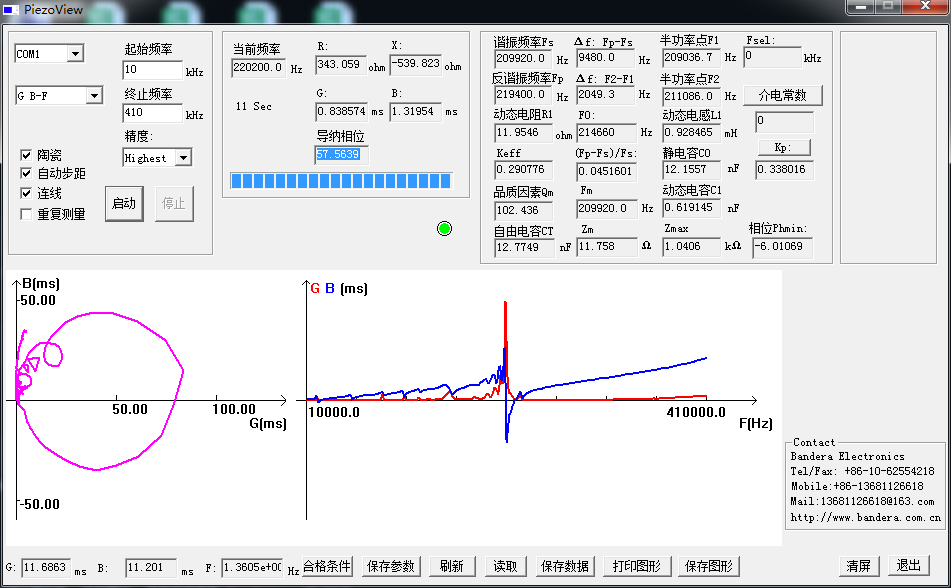The width and height of the screenshot is (951, 588).
Task: Click the 保存参数 button
Action: click(391, 566)
